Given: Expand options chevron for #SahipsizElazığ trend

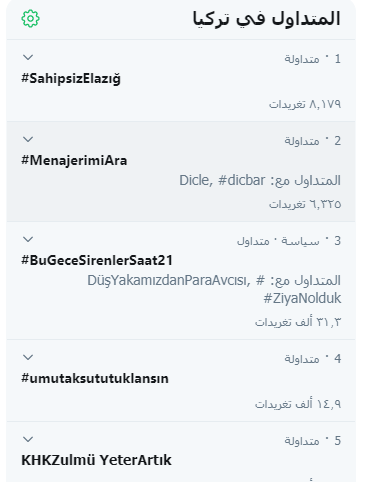Looking at the screenshot, I should (28, 57).
